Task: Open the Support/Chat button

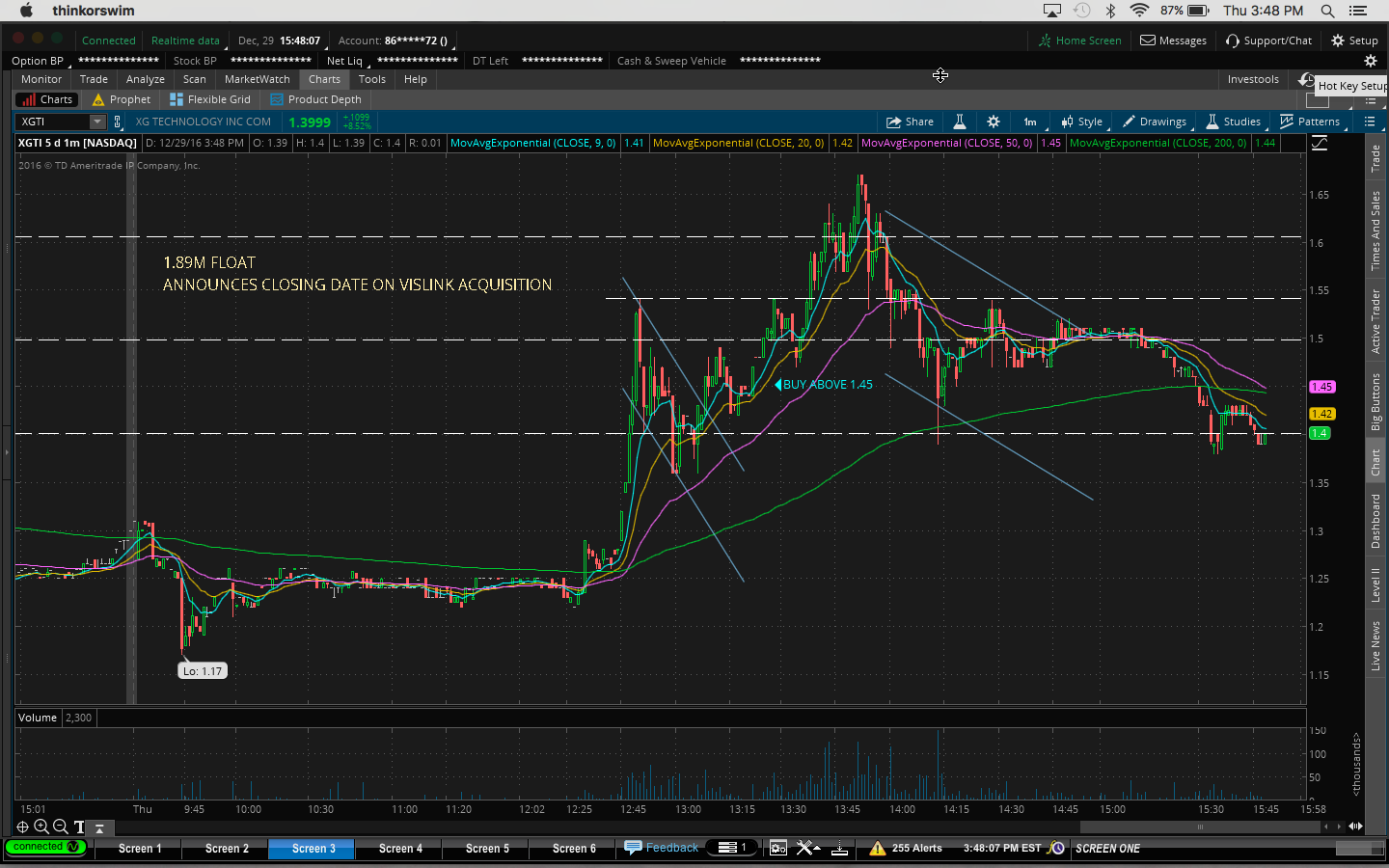Action: 1268,41
